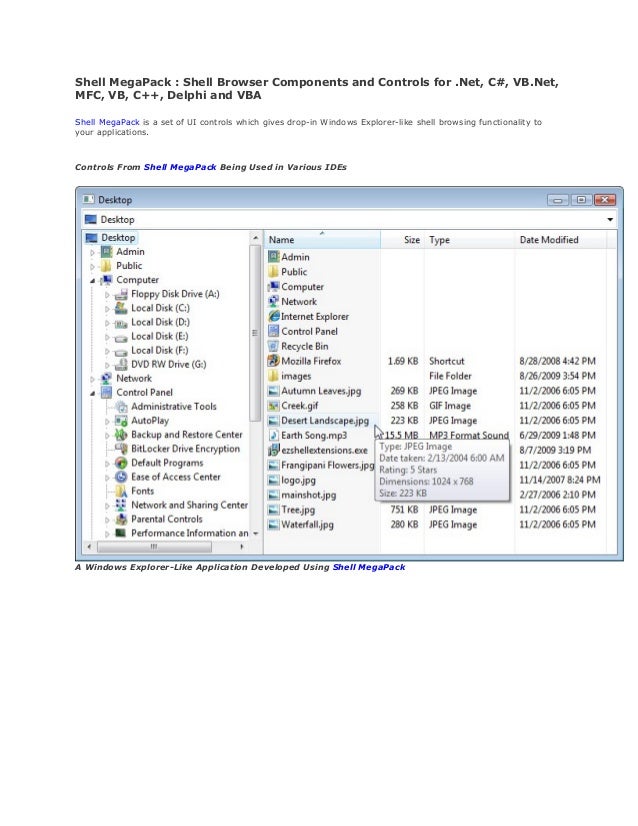Click the Admin user icon in the tree
Screen dimensions: 638x826
106,252
